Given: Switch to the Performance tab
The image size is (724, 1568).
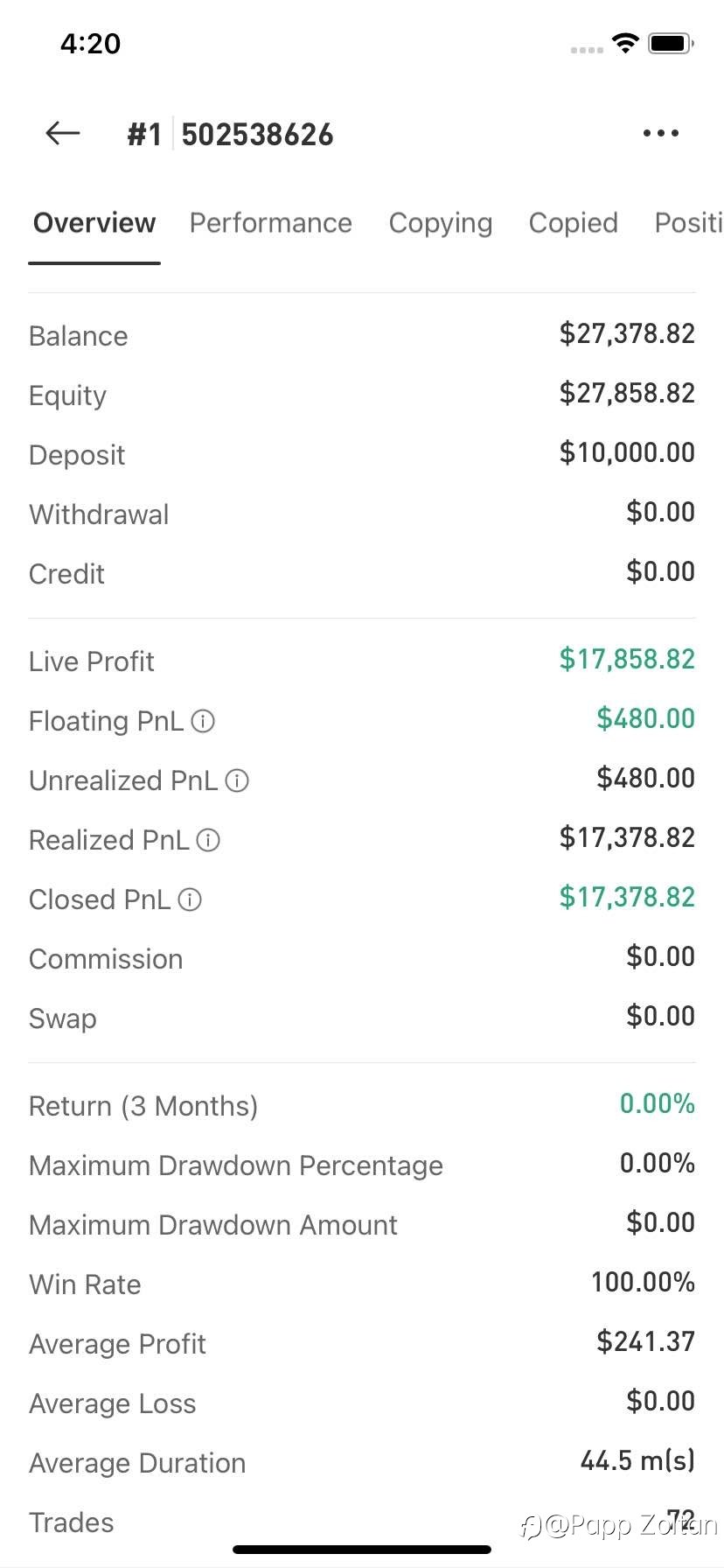Looking at the screenshot, I should pyautogui.click(x=270, y=223).
